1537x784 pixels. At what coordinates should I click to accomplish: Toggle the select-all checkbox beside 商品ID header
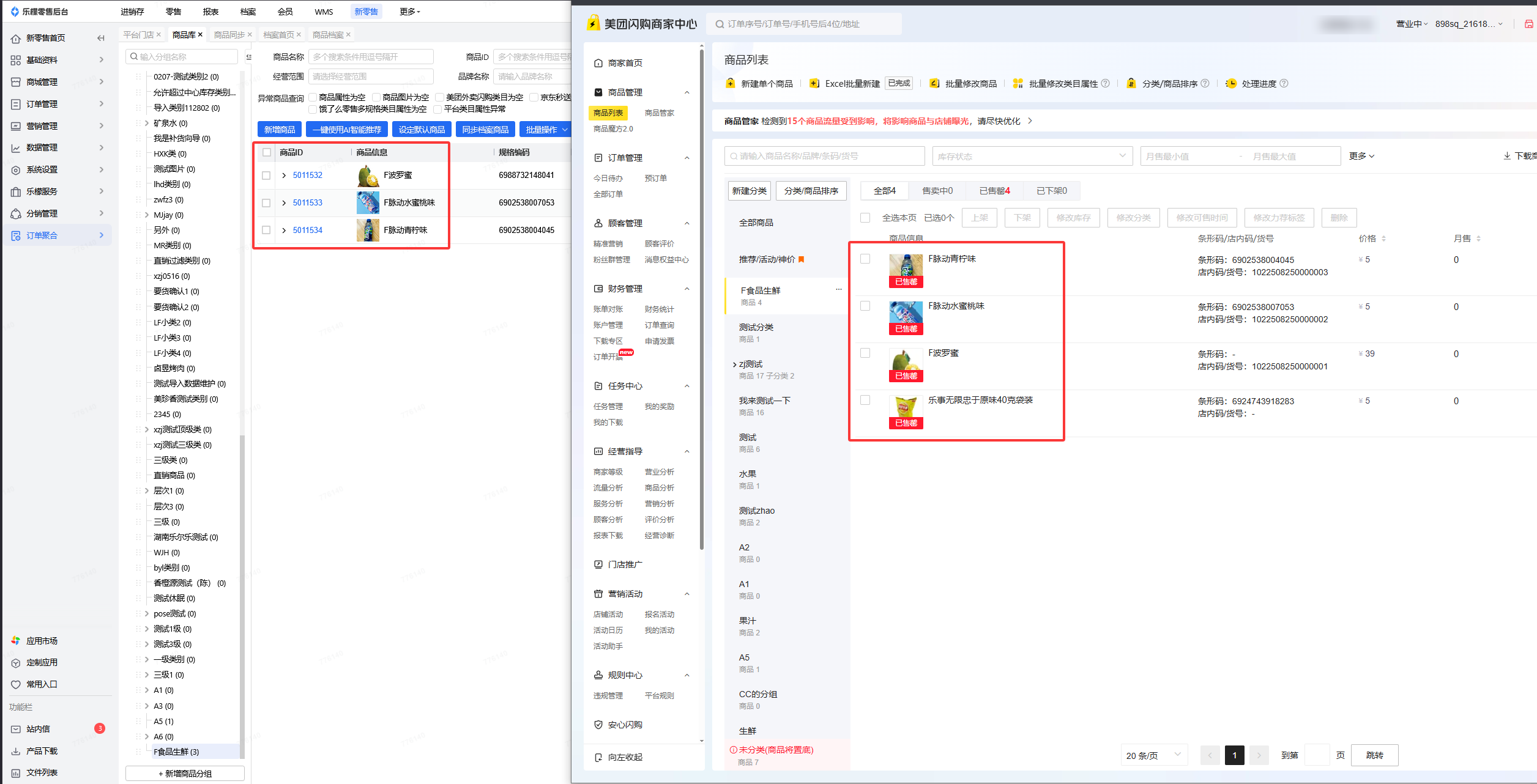coord(267,152)
